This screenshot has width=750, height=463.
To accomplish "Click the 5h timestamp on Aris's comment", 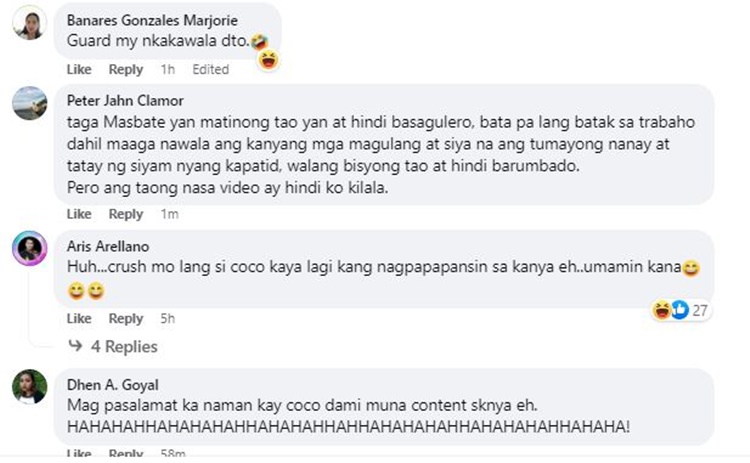I will (167, 318).
